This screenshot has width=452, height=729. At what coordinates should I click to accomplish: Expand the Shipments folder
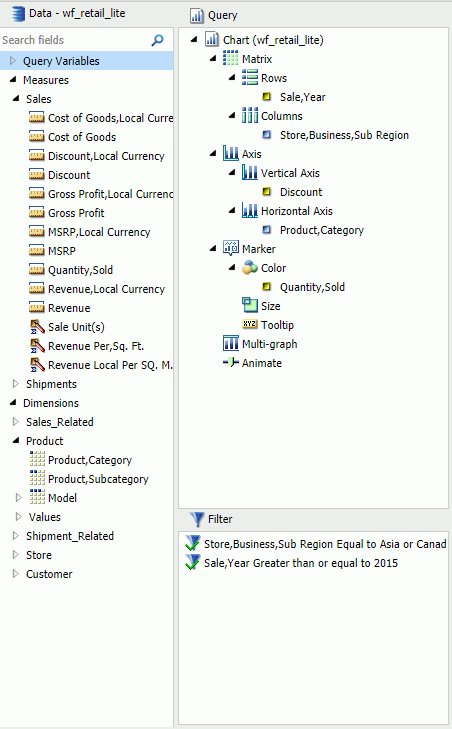pyautogui.click(x=16, y=384)
